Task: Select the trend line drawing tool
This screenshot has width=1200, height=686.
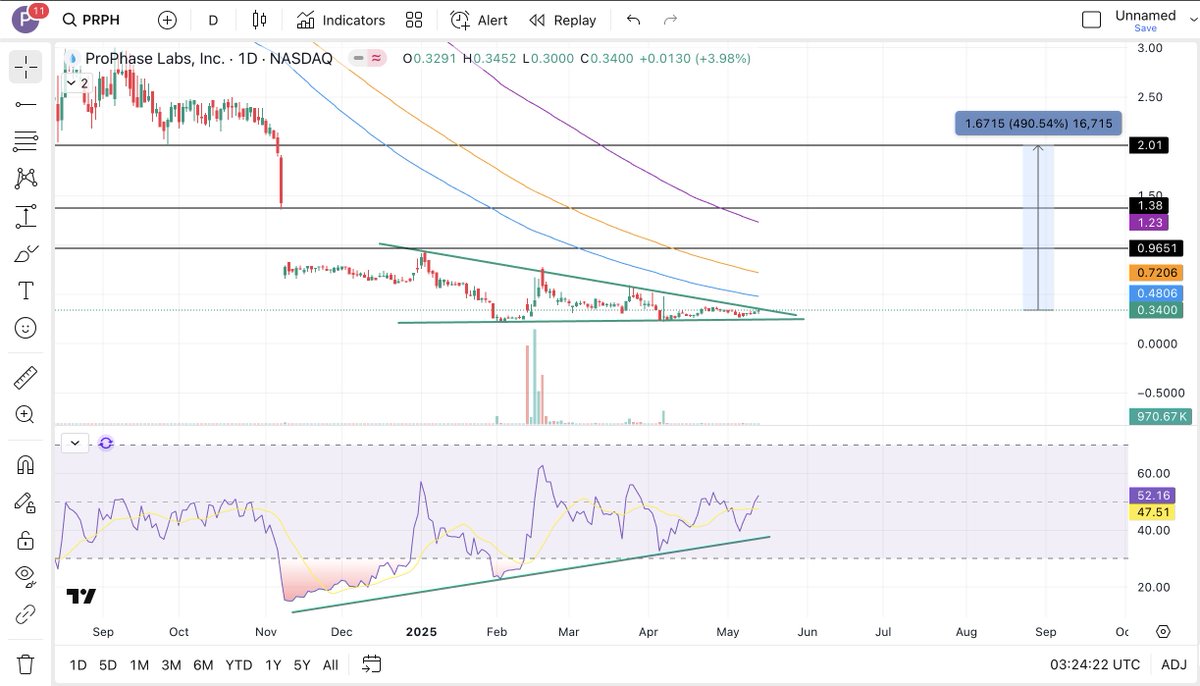Action: click(x=26, y=104)
